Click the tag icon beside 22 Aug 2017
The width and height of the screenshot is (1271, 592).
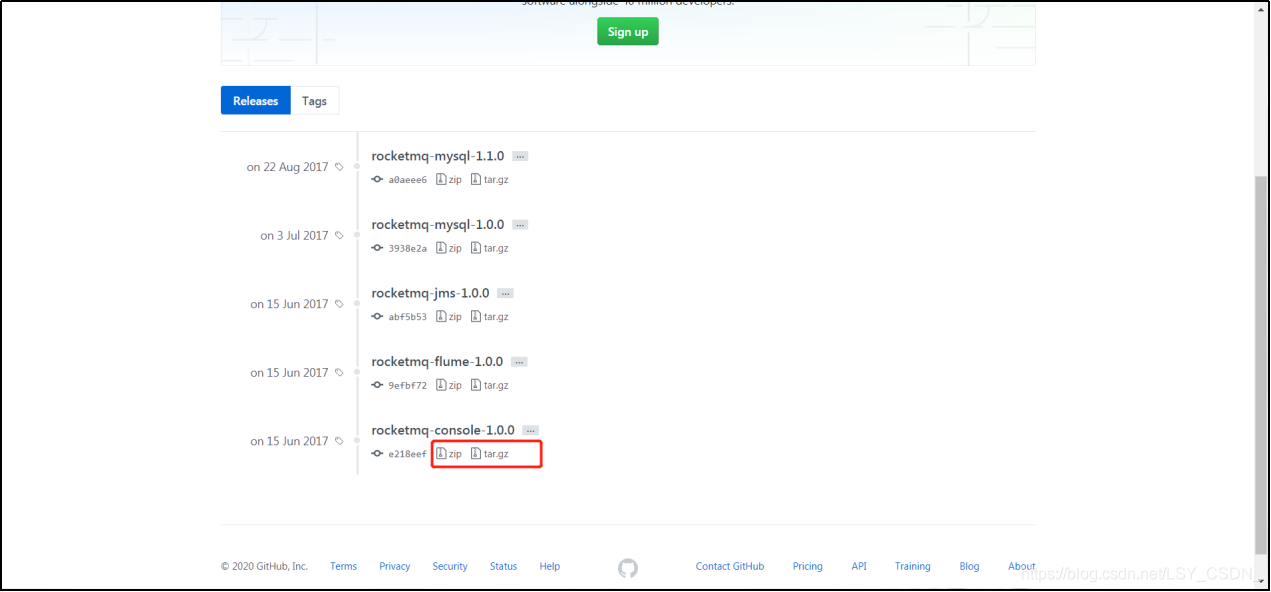339,166
